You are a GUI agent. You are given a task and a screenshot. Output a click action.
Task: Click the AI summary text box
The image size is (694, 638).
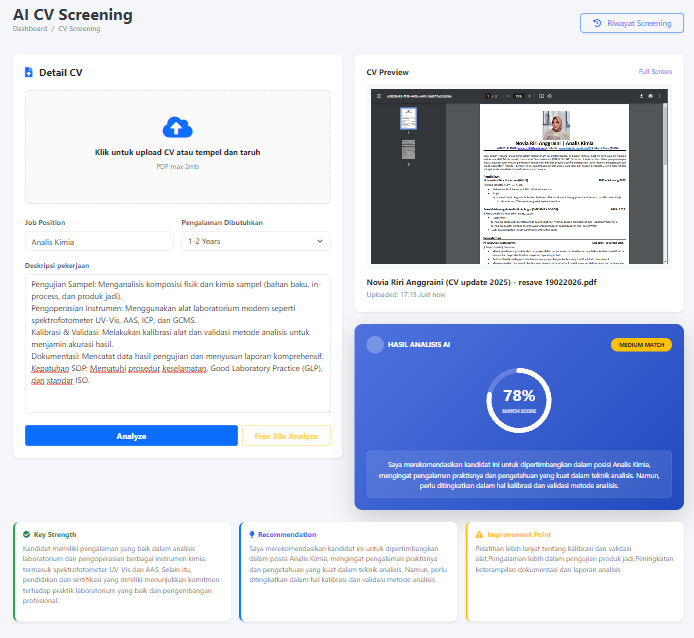(519, 475)
